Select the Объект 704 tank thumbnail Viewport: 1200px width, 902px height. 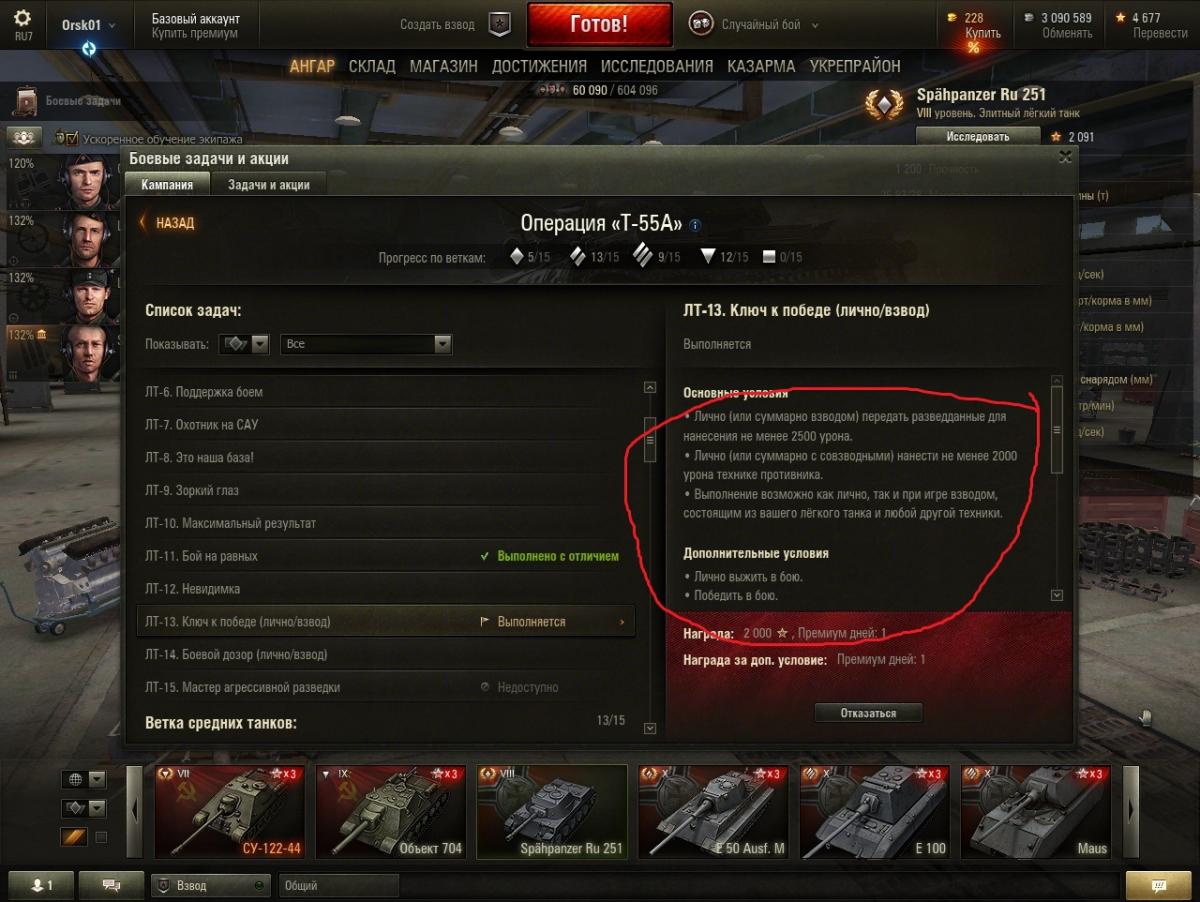tap(391, 812)
